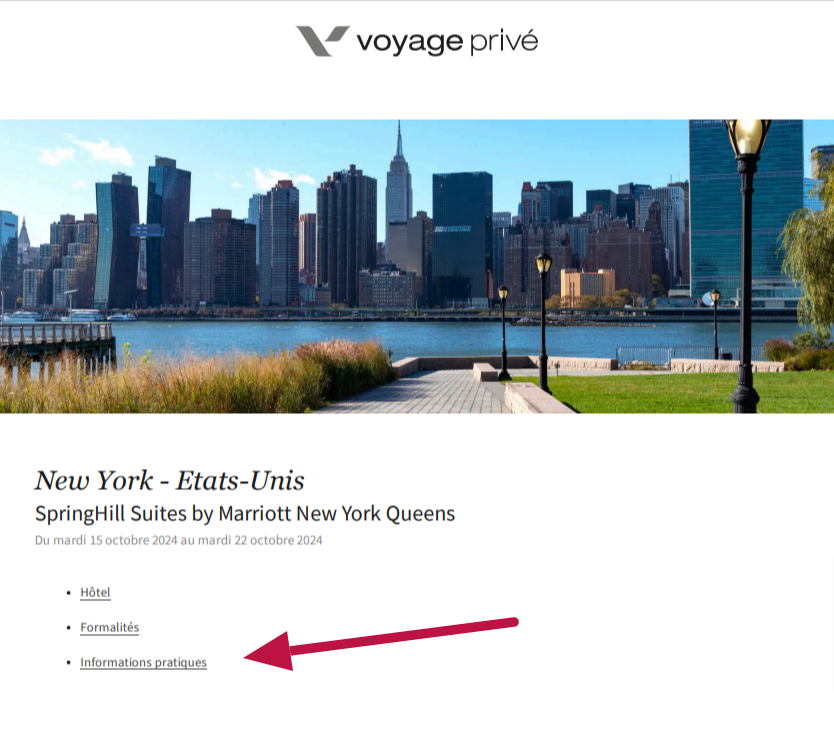Click the green glass UN tower in photo
The width and height of the screenshot is (834, 732).
pos(746,207)
